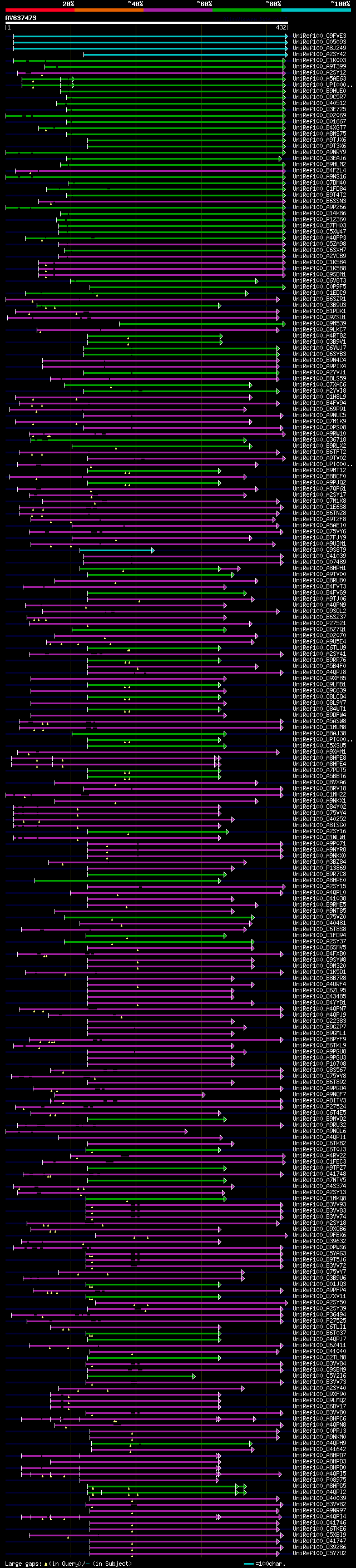This screenshot has width=356, height=1568.
Task: Click the UniRef100_B8AJ38 label
Action: [319, 733]
